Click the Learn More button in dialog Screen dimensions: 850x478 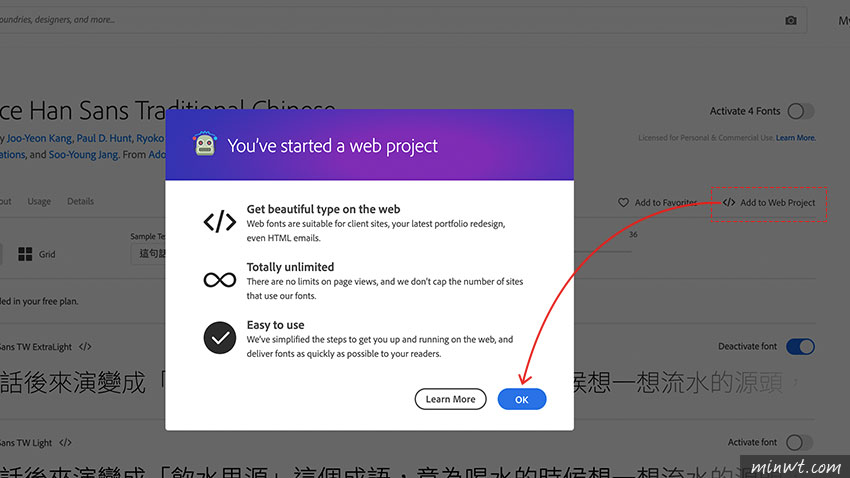coord(450,399)
